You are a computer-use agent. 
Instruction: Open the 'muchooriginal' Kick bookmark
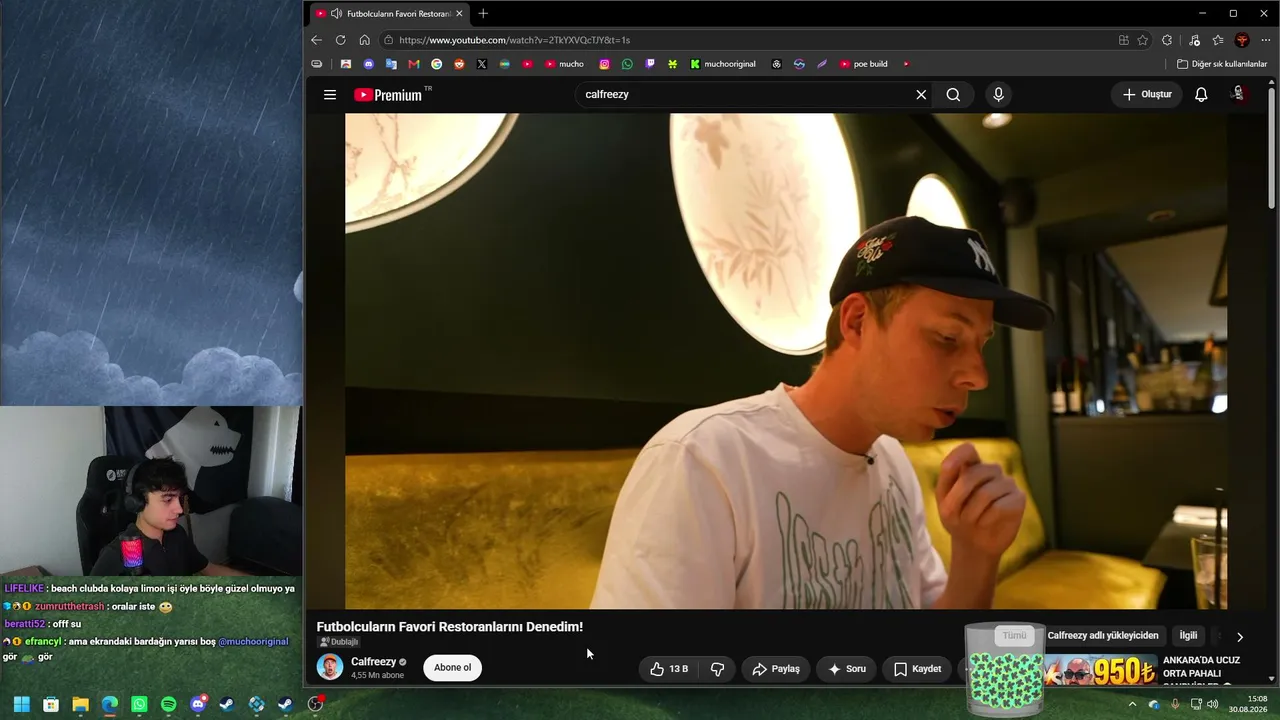723,64
